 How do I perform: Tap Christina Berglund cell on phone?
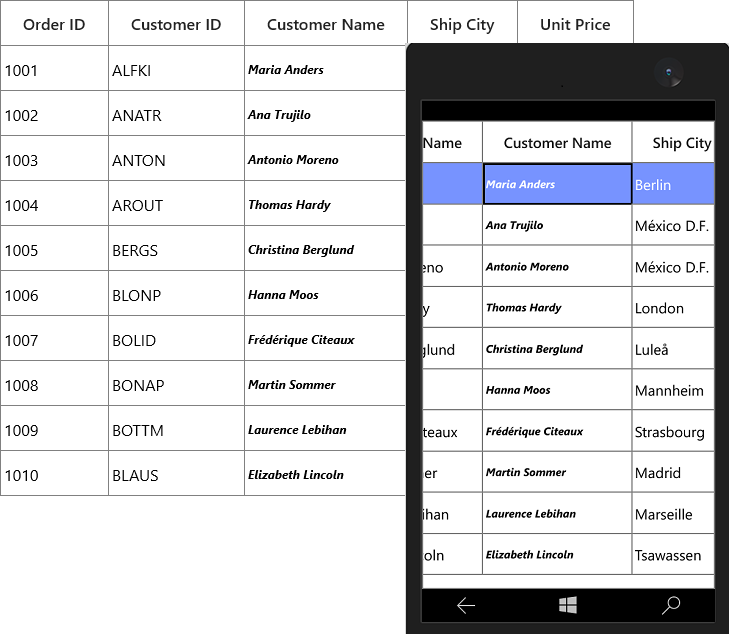pyautogui.click(x=557, y=349)
